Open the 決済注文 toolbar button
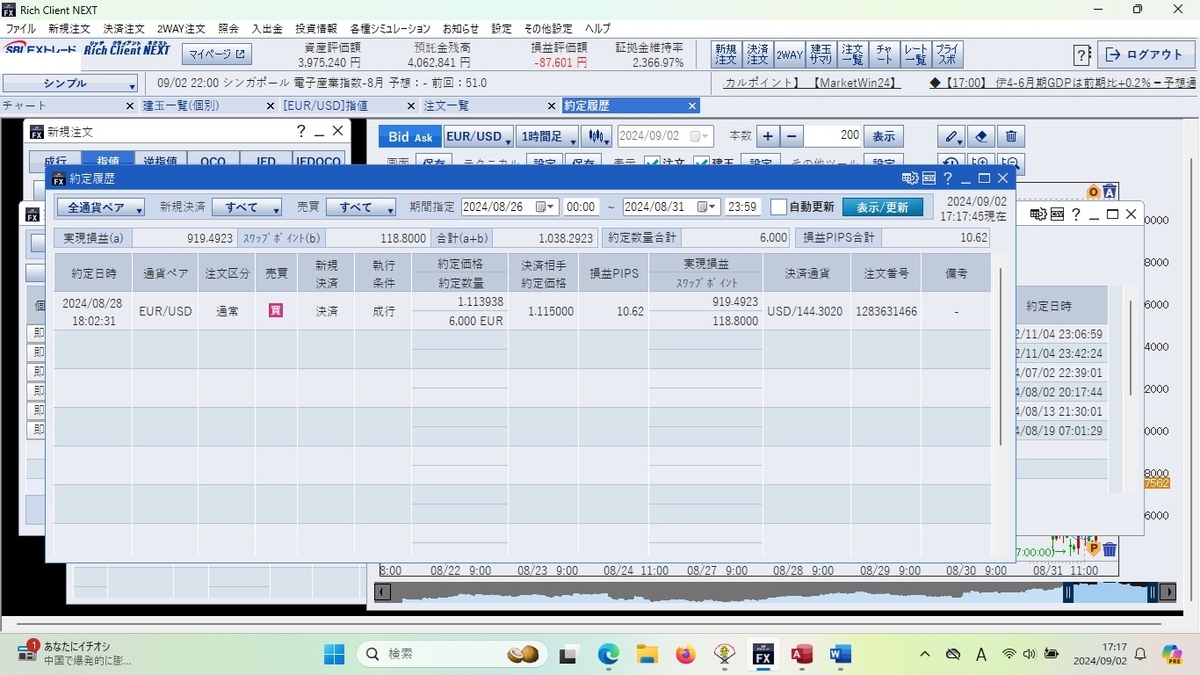1200x675 pixels. point(757,54)
